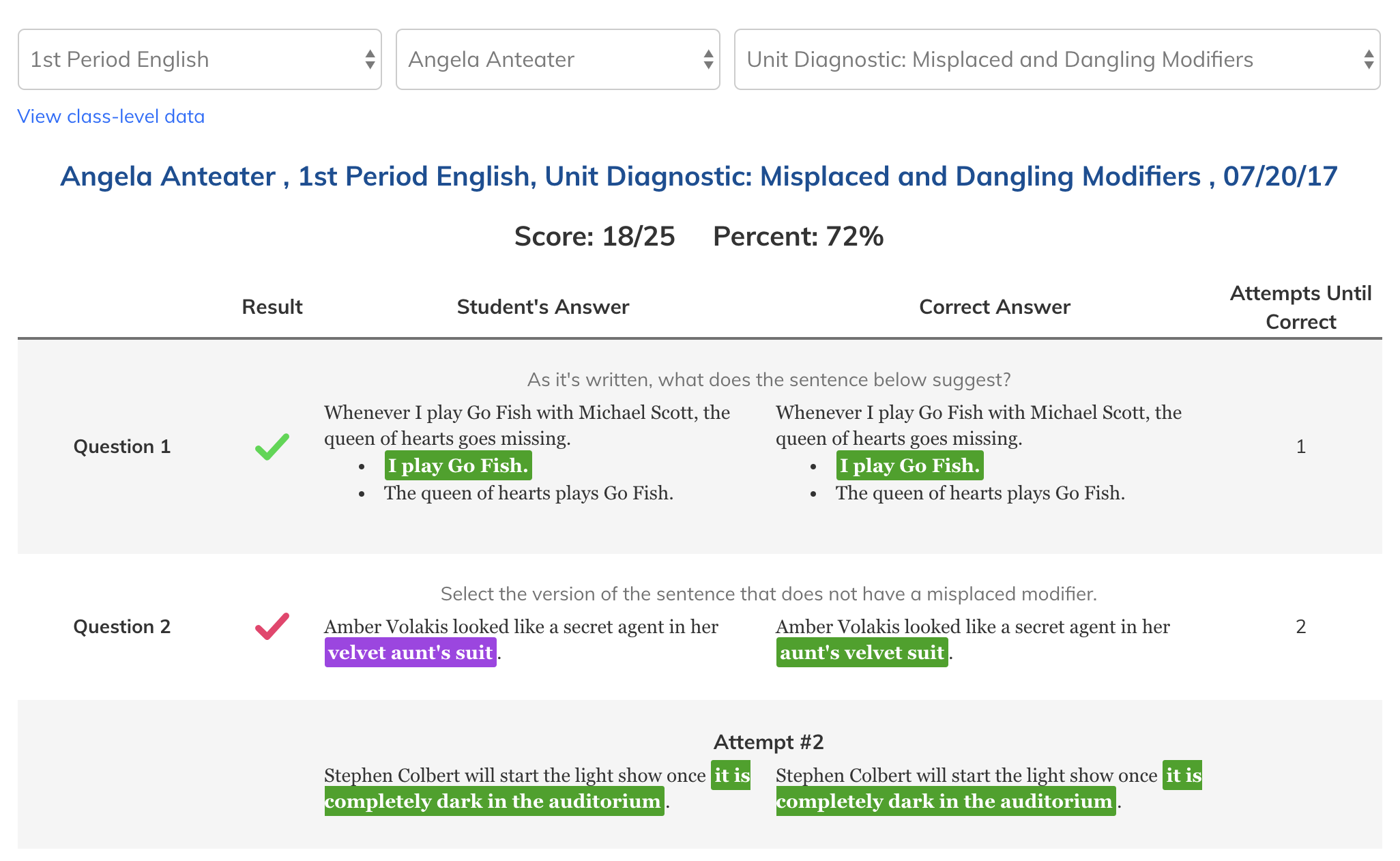Viewport: 1400px width, 861px height.
Task: Click the Attempt #2 heading
Action: [769, 742]
